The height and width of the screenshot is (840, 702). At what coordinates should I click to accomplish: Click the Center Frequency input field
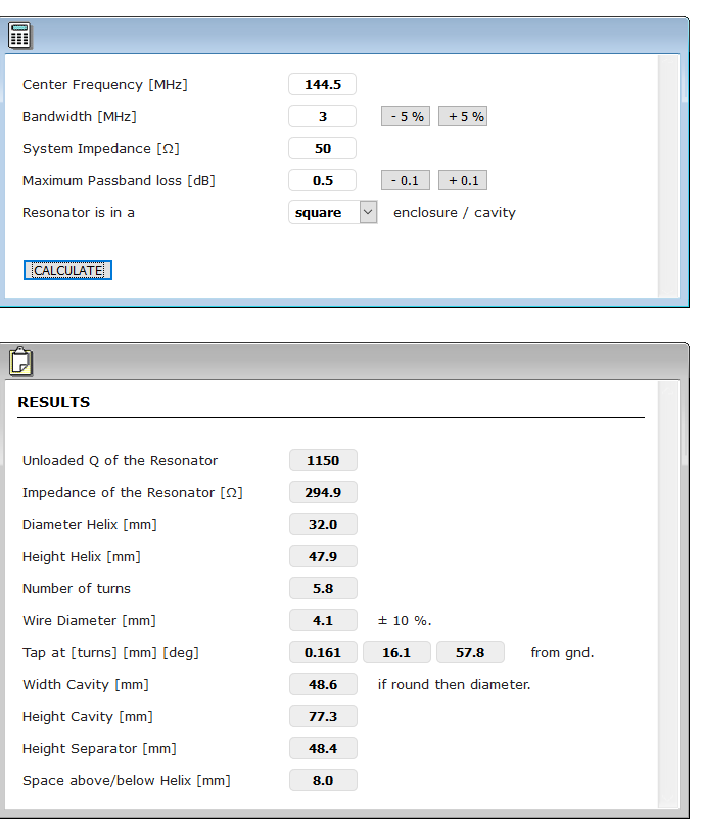pos(322,85)
